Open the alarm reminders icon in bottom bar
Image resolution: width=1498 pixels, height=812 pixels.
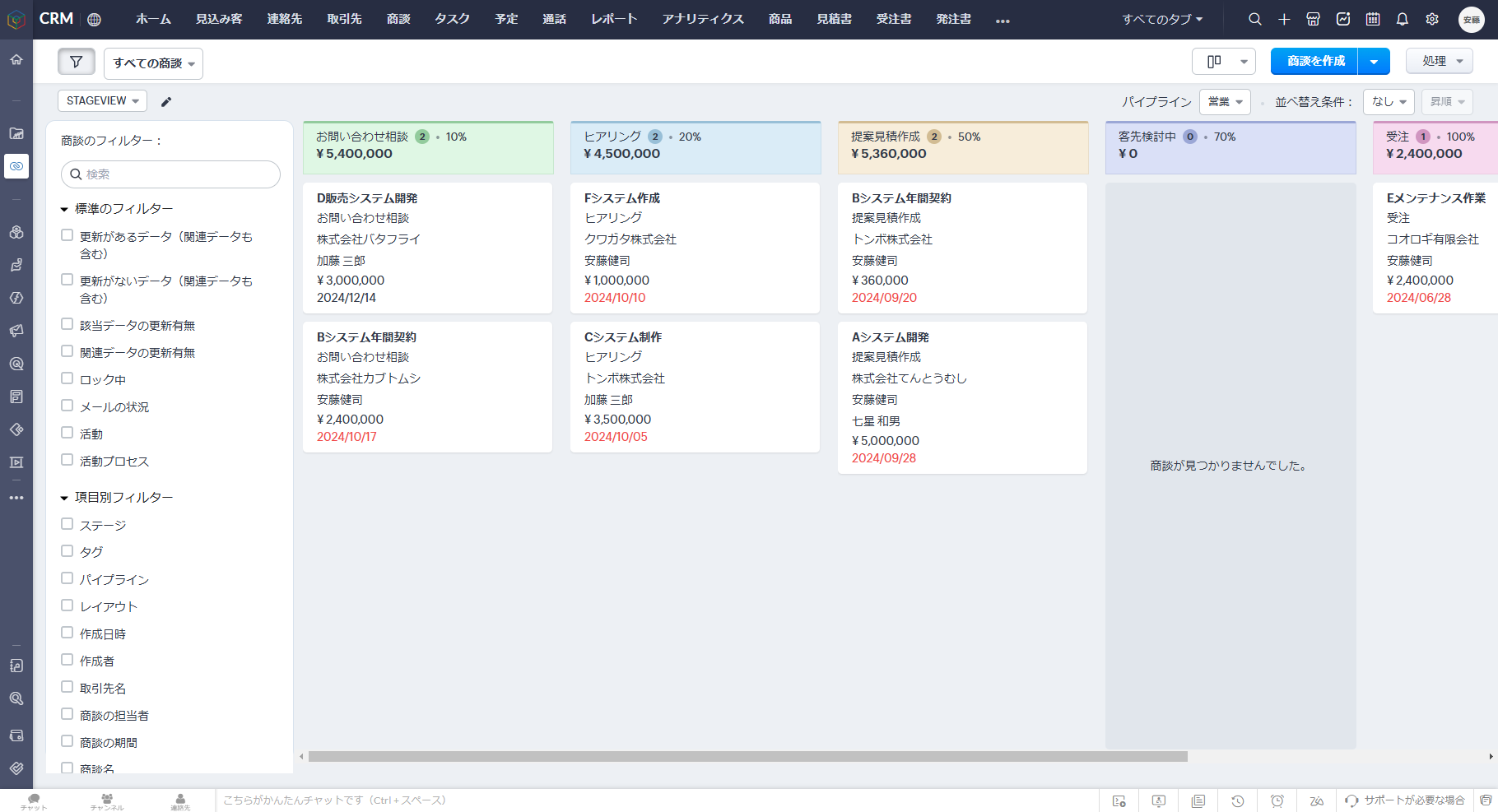tap(1277, 800)
